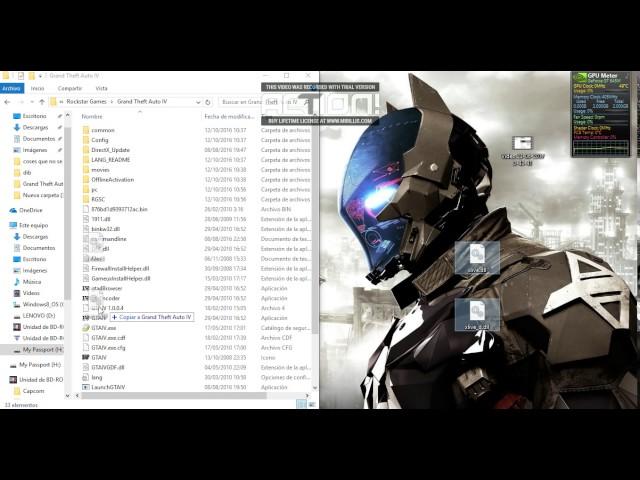Open the address bar history dropdown
This screenshot has height=480, width=640.
coord(198,102)
